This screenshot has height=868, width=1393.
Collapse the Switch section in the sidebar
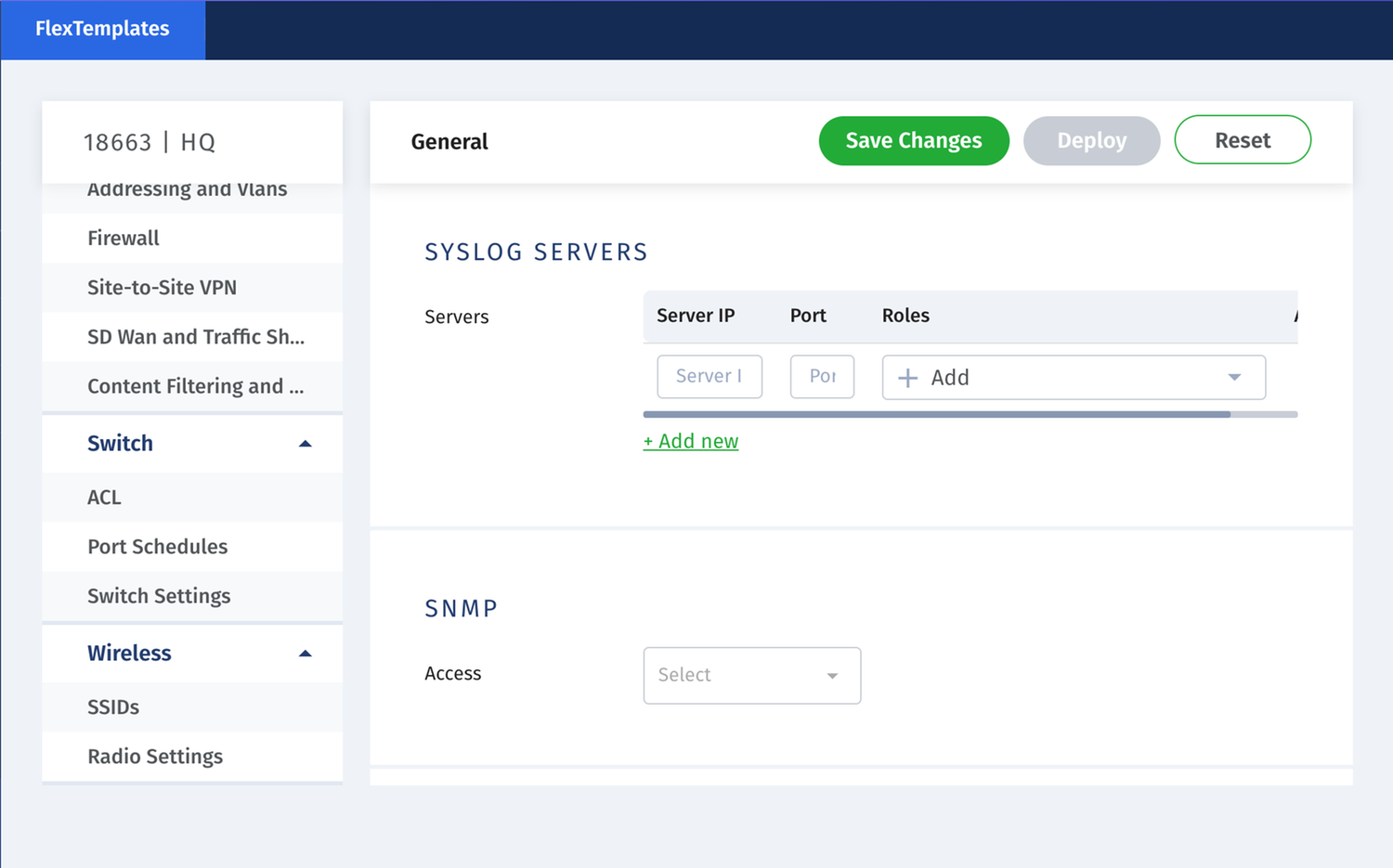(x=305, y=444)
